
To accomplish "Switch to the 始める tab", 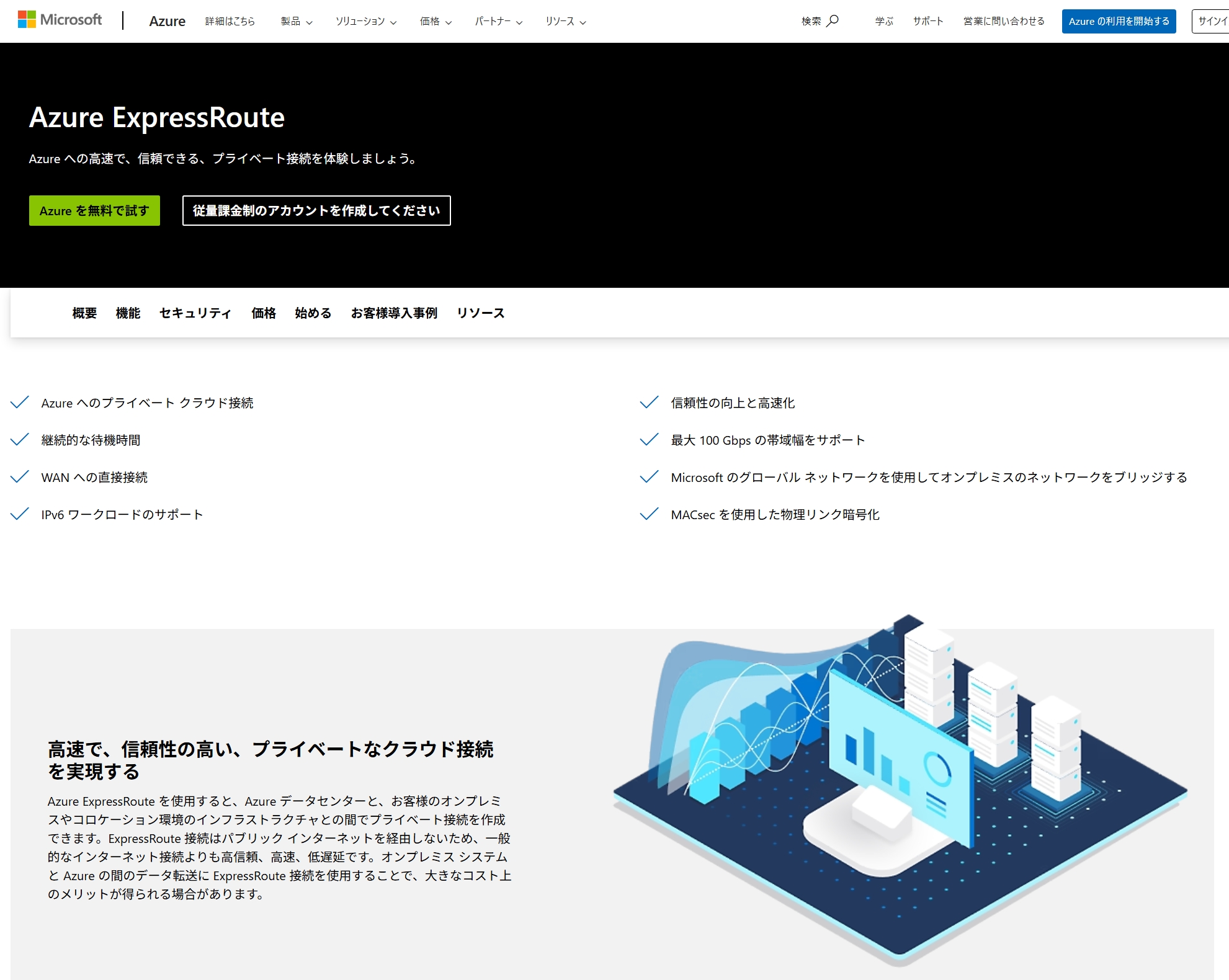I will 313,313.
